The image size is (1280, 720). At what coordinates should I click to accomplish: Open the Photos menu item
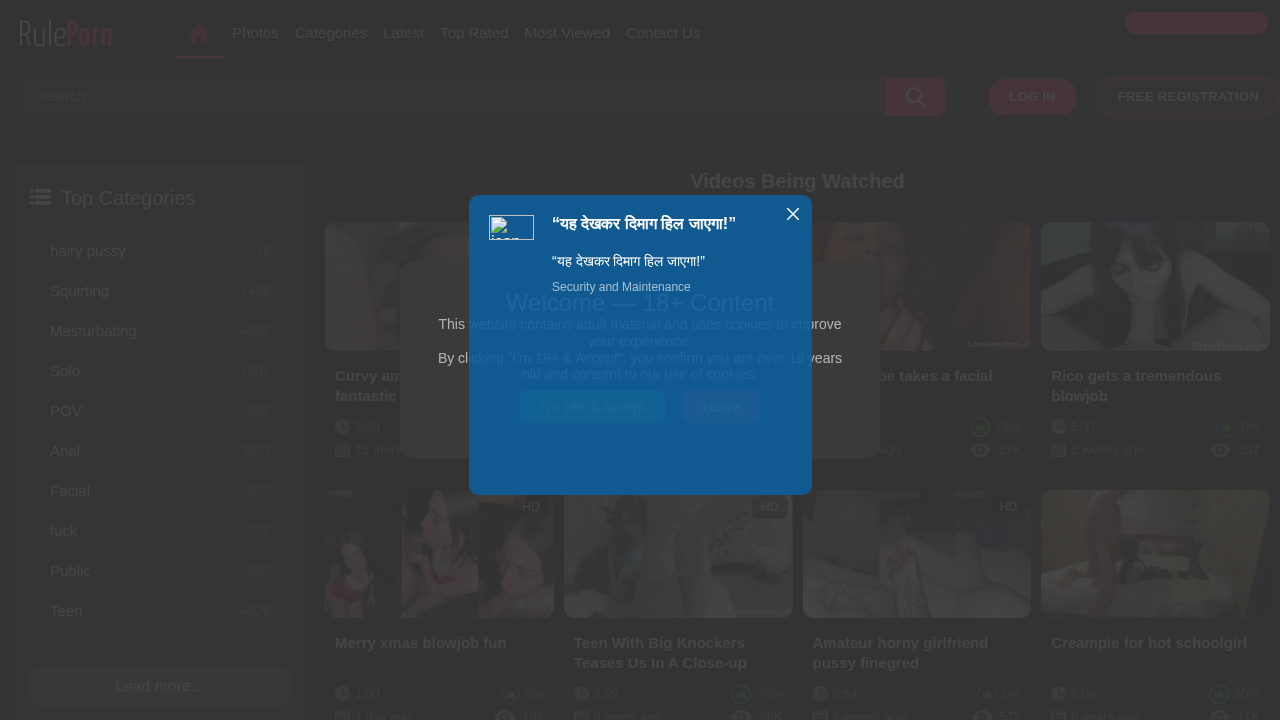click(x=255, y=33)
